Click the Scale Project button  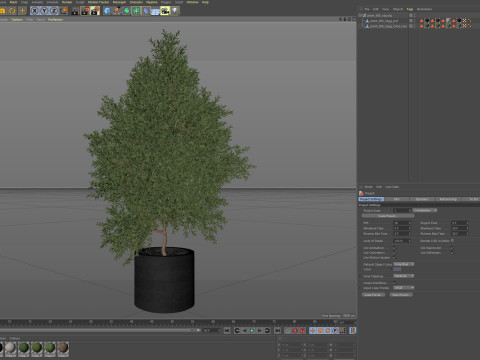[388, 216]
